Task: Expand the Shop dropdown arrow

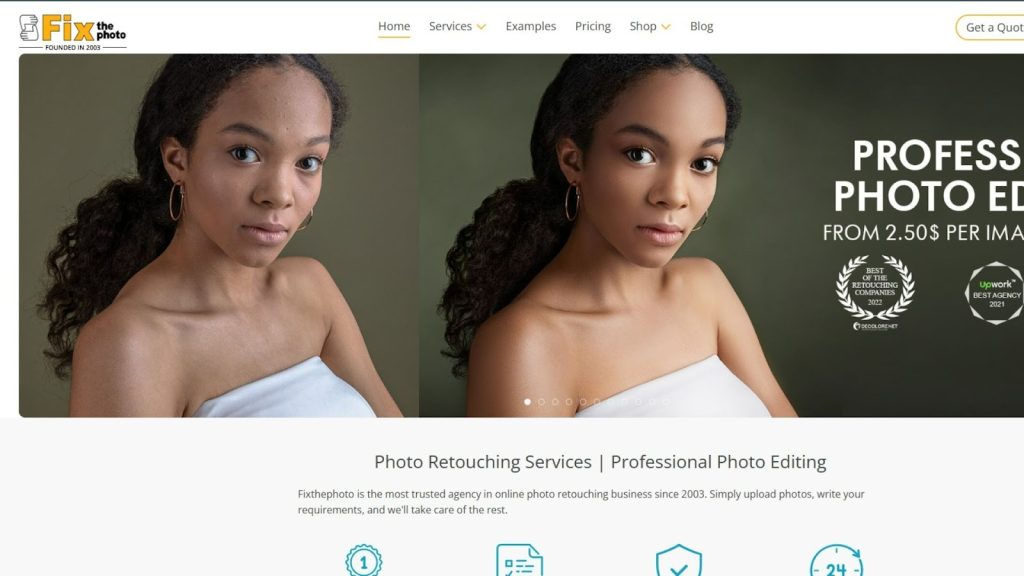Action: 666,27
